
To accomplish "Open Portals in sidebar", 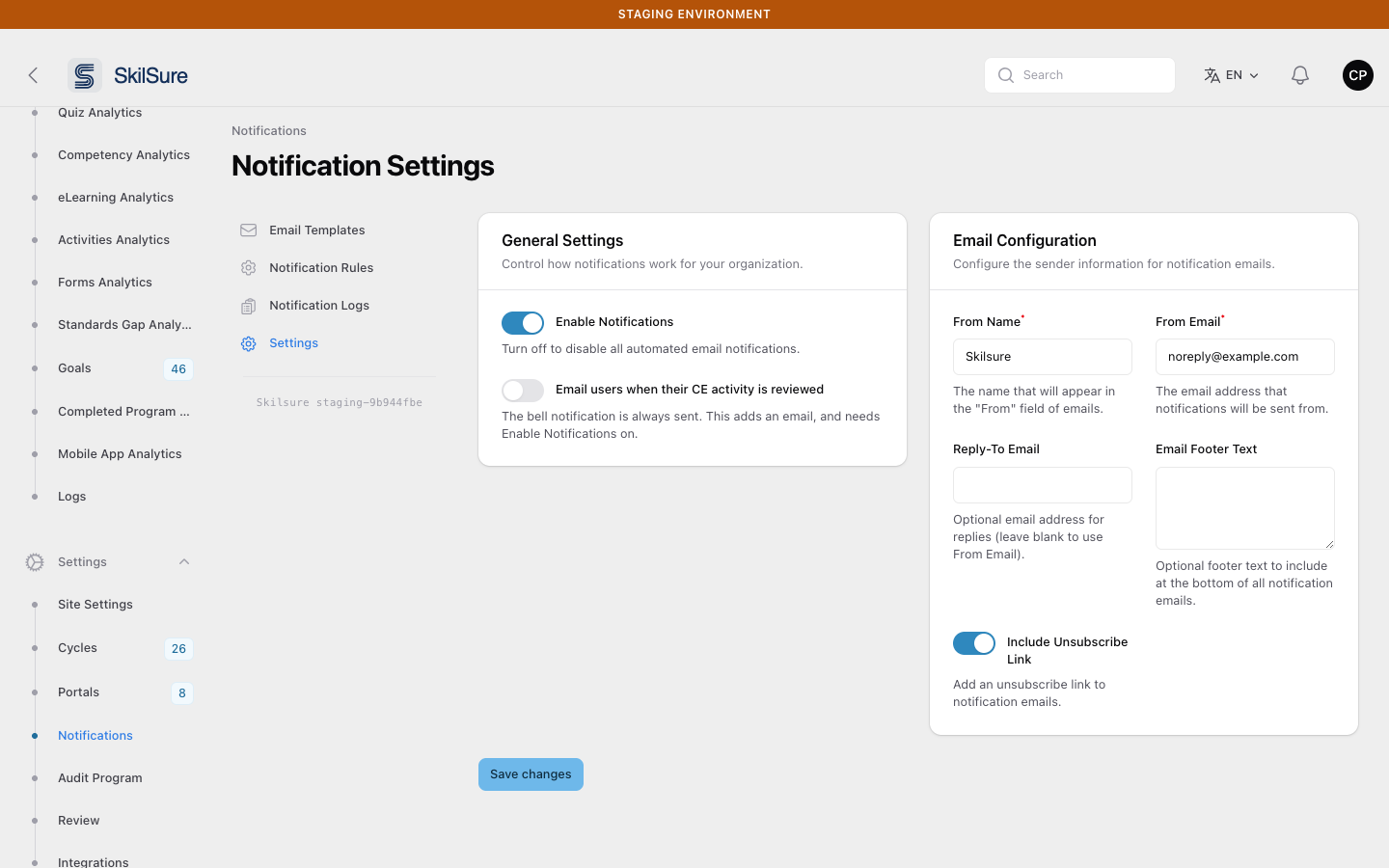I will click(x=79, y=692).
